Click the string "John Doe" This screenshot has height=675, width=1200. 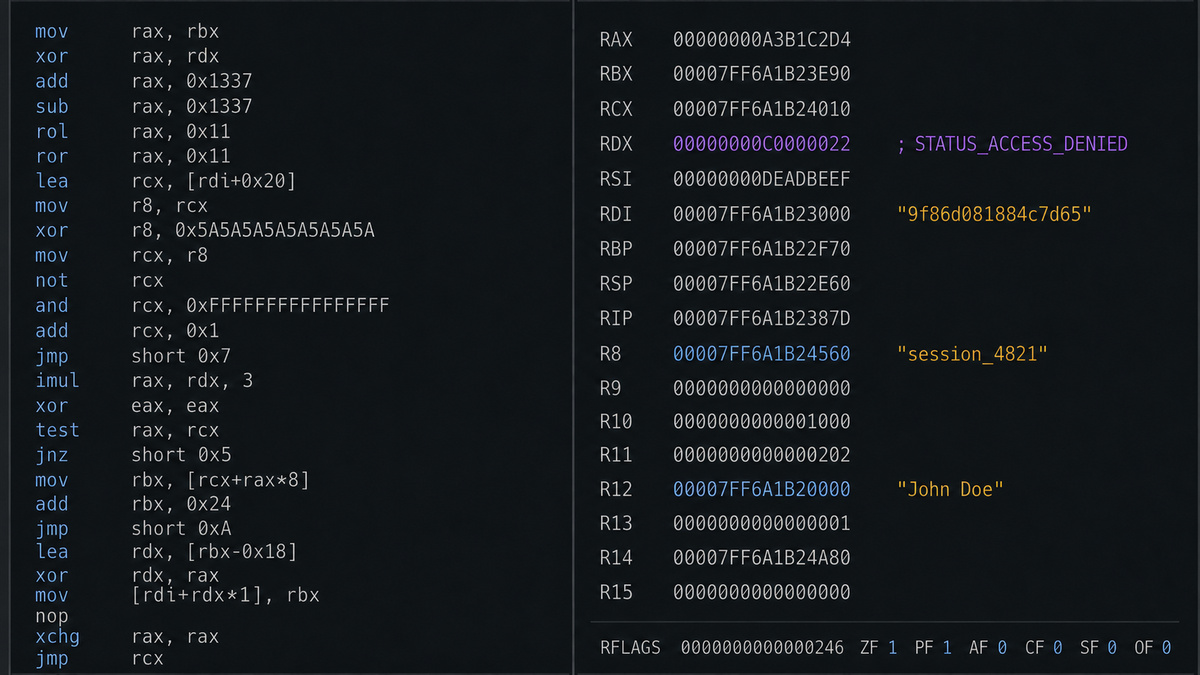pyautogui.click(x=950, y=489)
